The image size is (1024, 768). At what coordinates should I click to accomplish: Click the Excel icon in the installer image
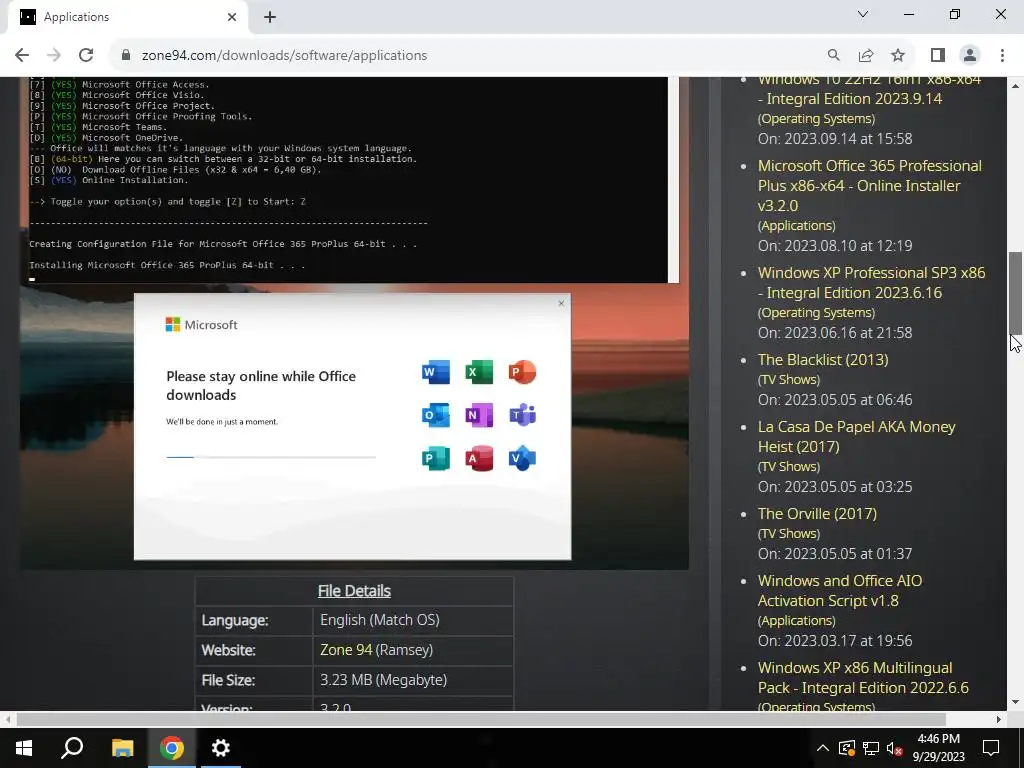click(479, 372)
